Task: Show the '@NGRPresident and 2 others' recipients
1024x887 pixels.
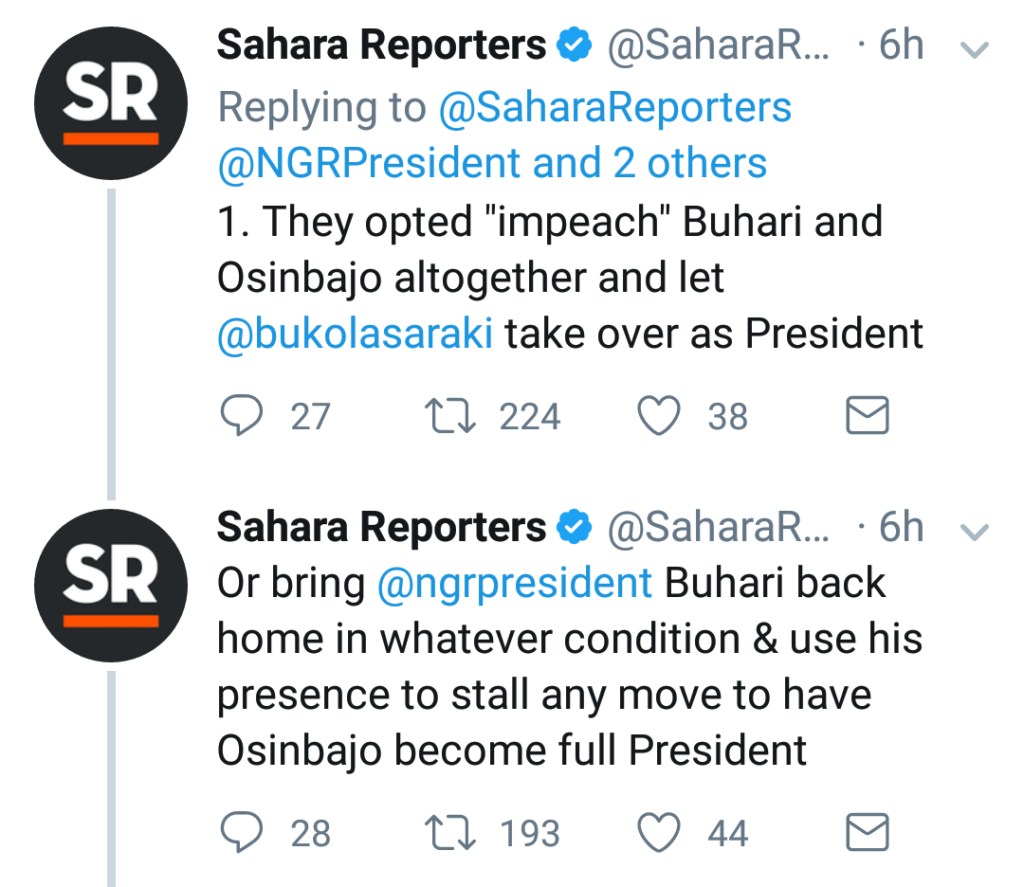Action: point(492,162)
